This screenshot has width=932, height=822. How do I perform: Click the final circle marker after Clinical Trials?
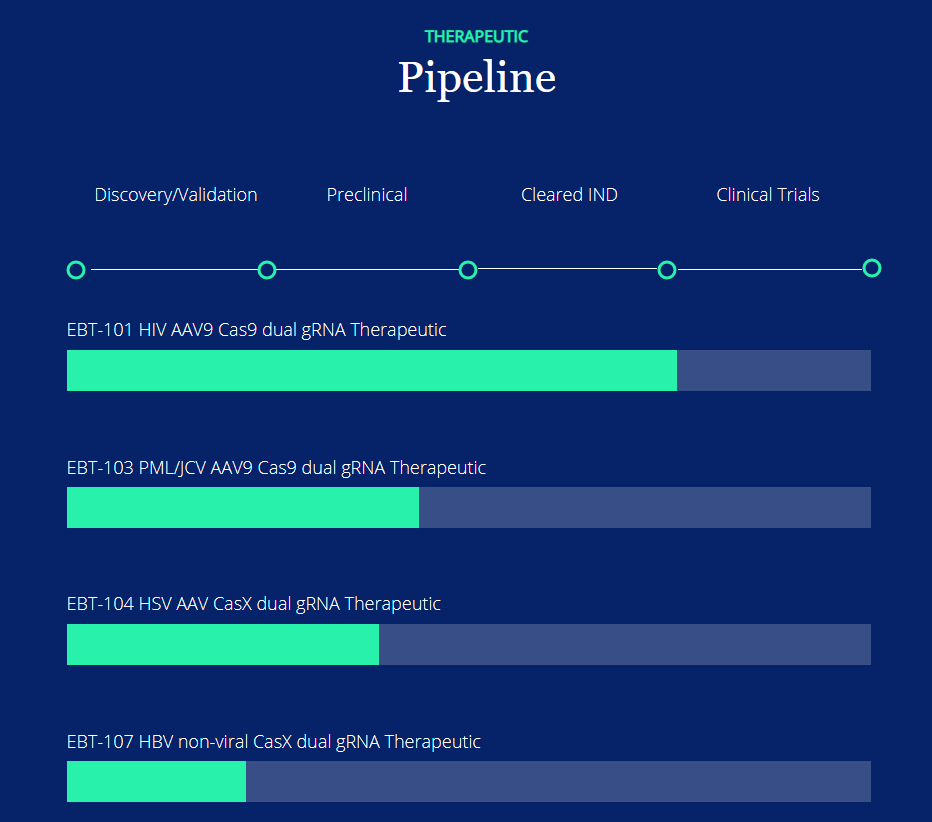coord(872,268)
